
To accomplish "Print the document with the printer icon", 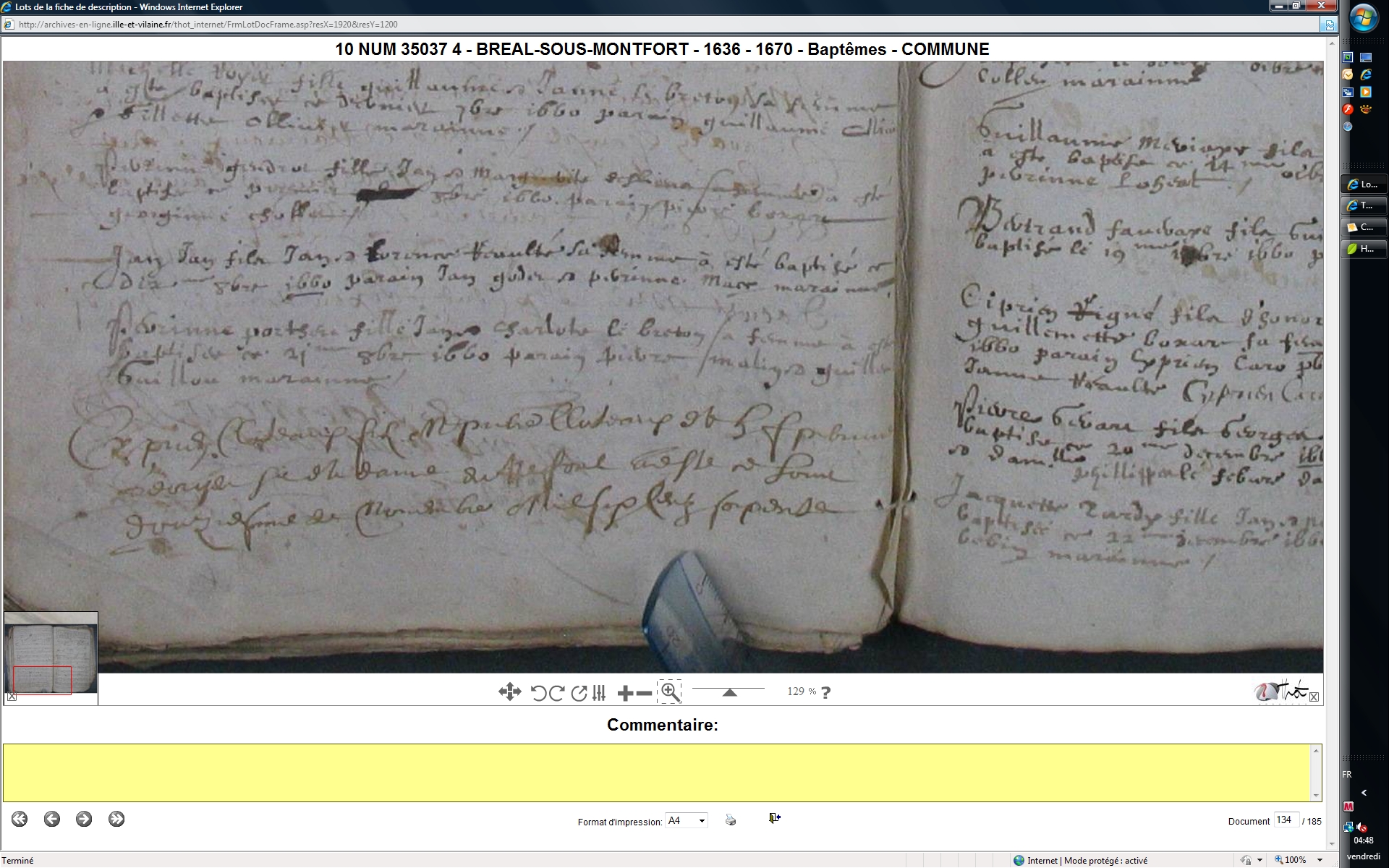I will coord(731,820).
